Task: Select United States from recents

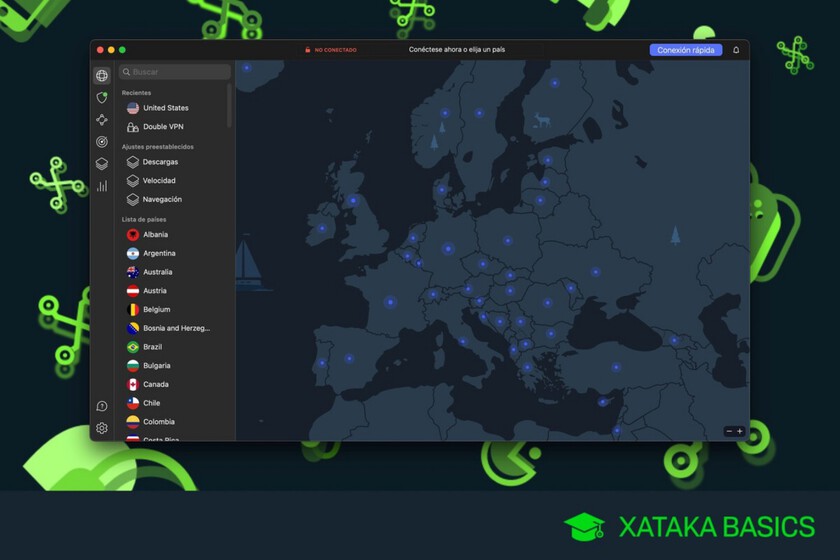Action: (165, 108)
